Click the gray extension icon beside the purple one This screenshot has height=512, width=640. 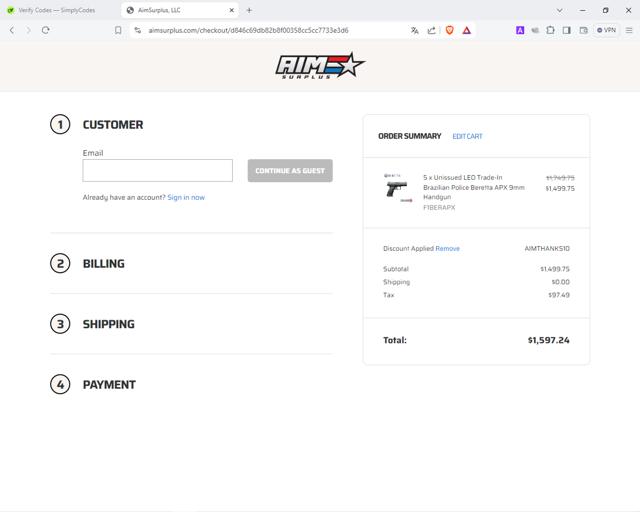pos(535,30)
